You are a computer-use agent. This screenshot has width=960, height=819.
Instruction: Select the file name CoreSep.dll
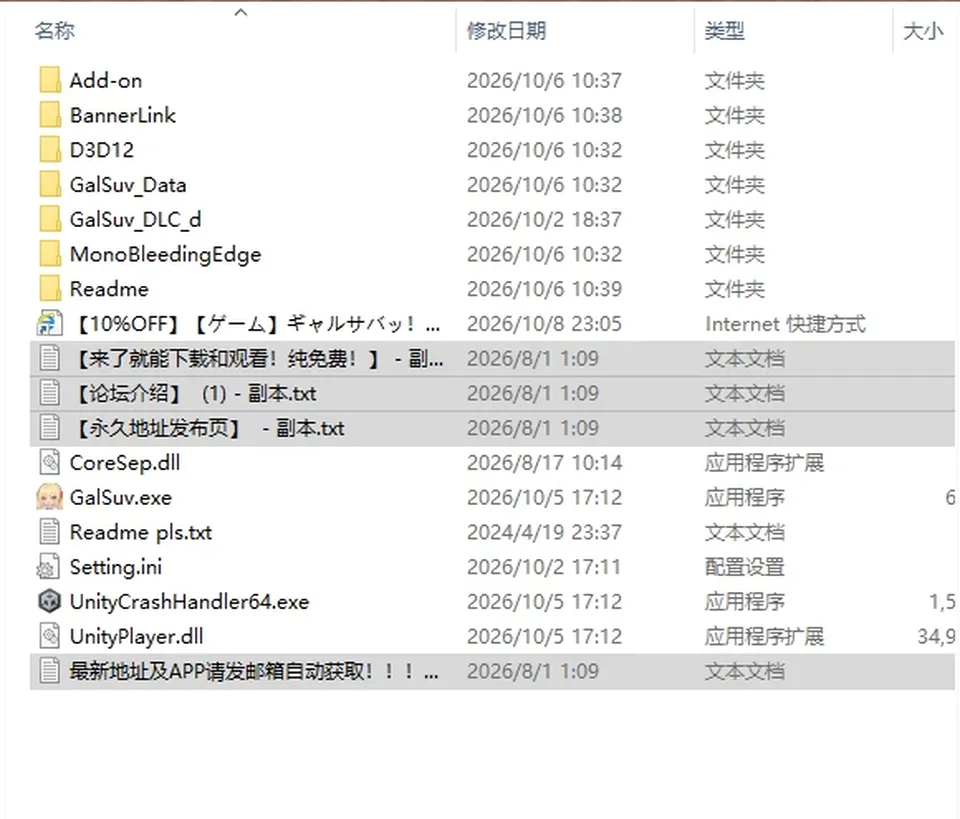pyautogui.click(x=125, y=463)
